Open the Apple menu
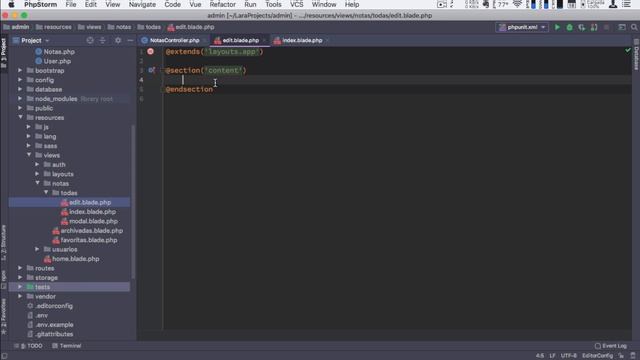The width and height of the screenshot is (640, 360). coord(11,4)
